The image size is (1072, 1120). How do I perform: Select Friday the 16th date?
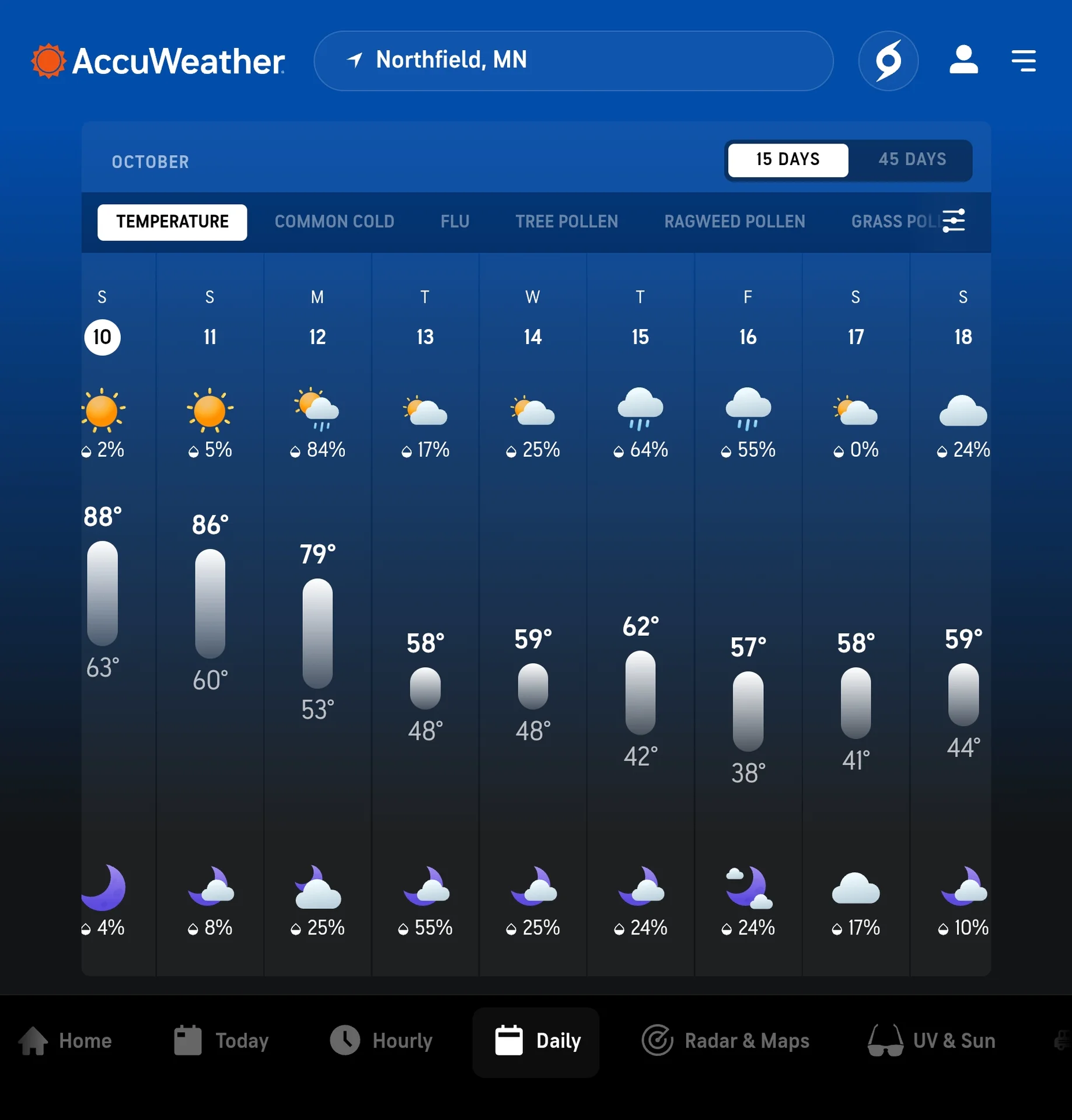click(748, 337)
